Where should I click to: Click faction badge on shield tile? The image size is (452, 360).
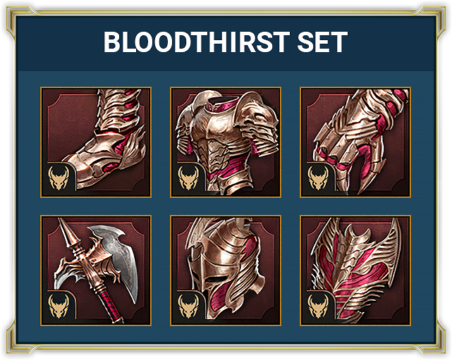coord(318,306)
